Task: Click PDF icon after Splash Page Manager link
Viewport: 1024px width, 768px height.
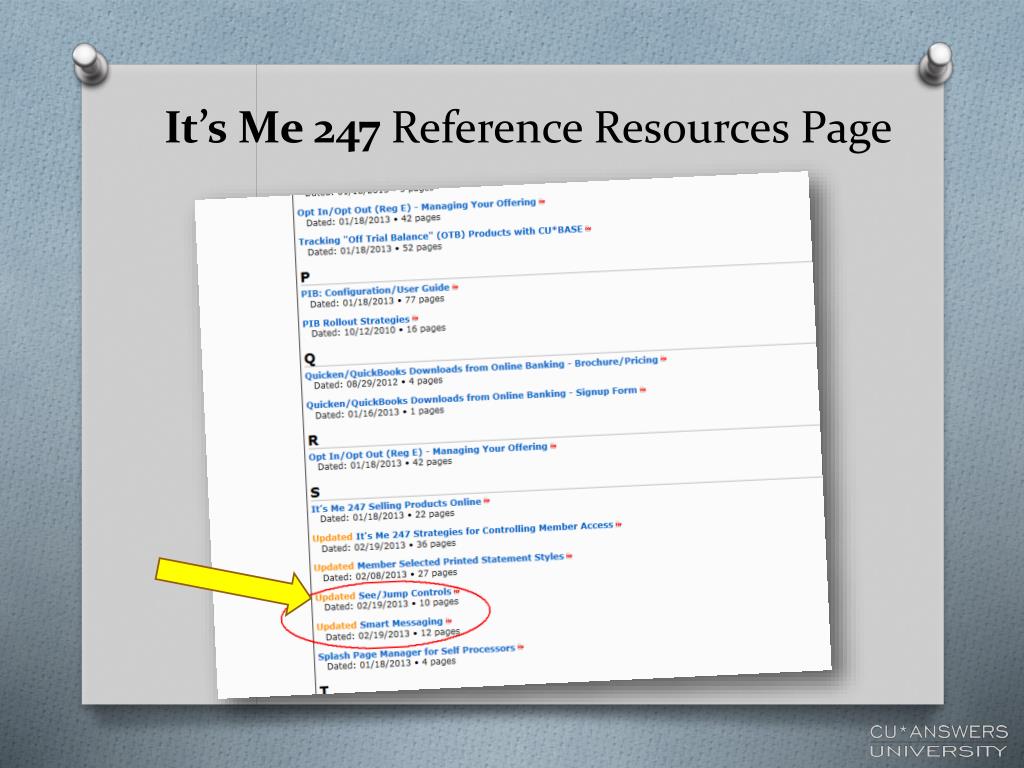Action: pos(520,647)
